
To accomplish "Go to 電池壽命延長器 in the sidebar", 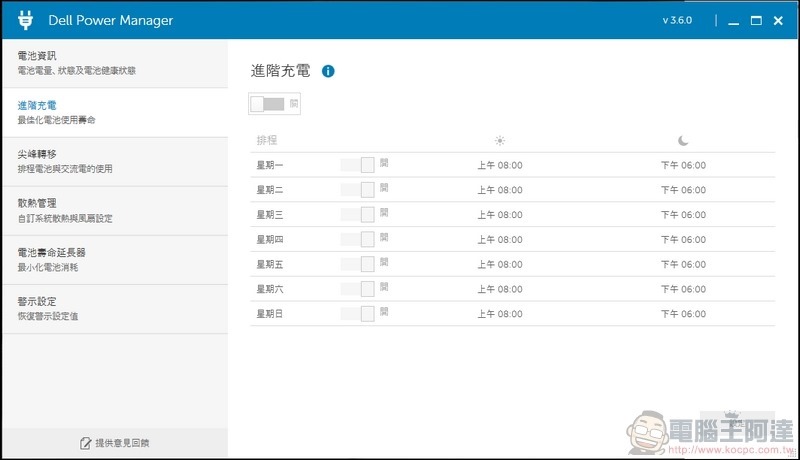I will [x=115, y=260].
